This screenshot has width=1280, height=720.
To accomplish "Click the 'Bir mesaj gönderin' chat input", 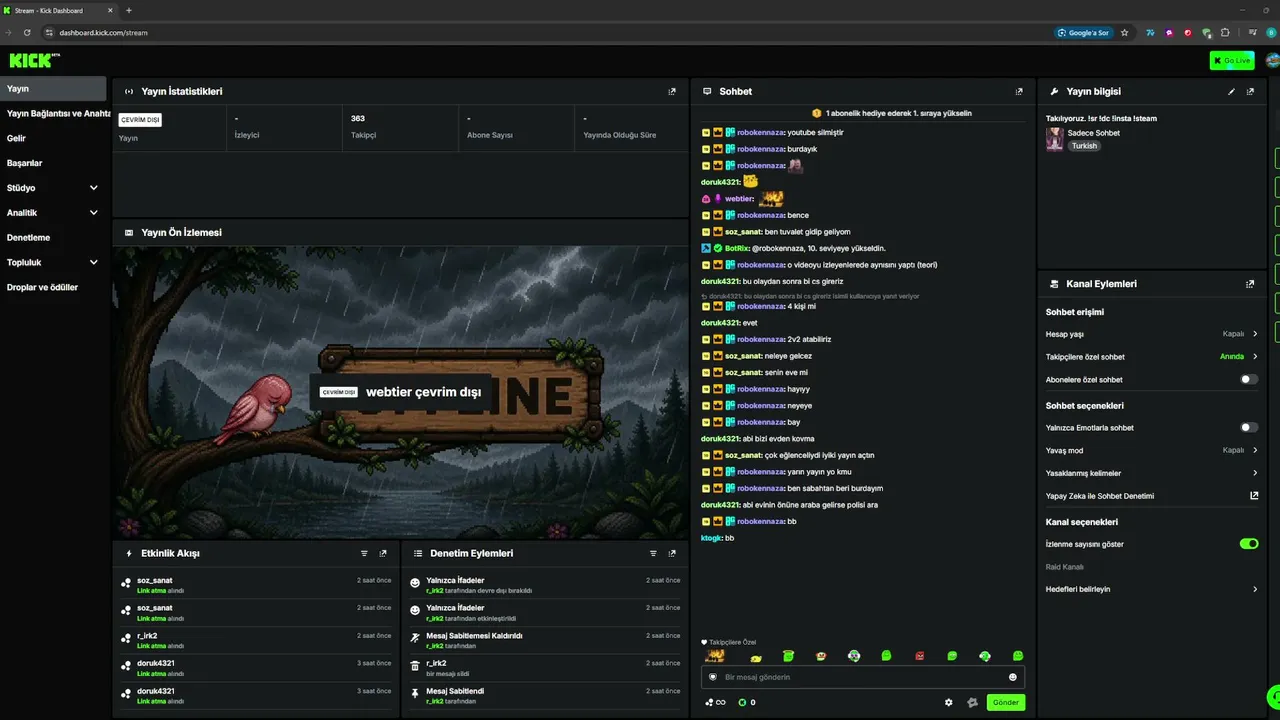I will point(863,677).
